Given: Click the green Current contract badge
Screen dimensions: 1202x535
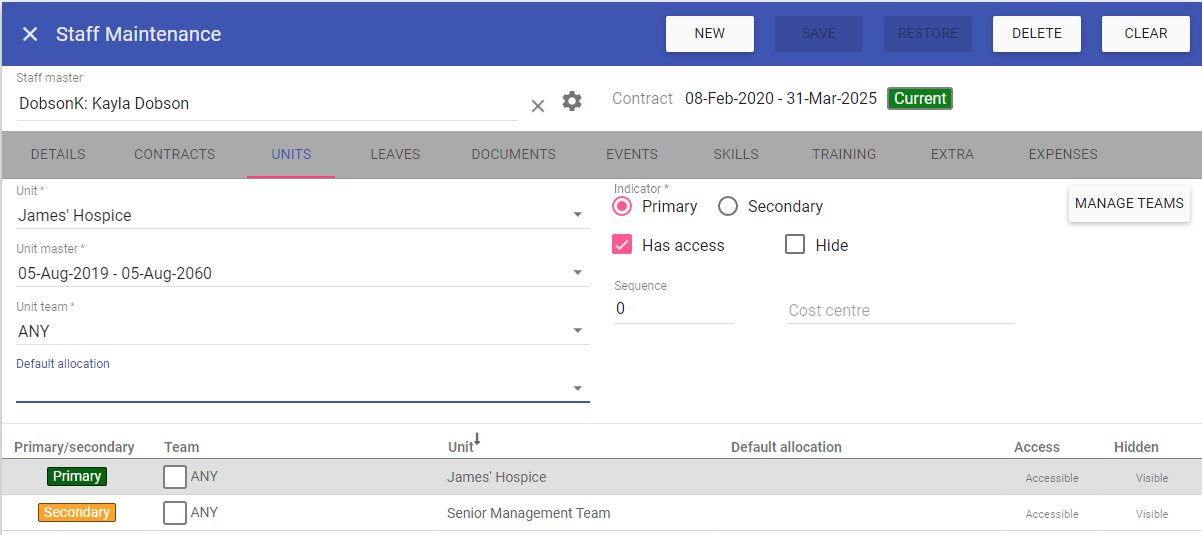Looking at the screenshot, I should point(919,99).
